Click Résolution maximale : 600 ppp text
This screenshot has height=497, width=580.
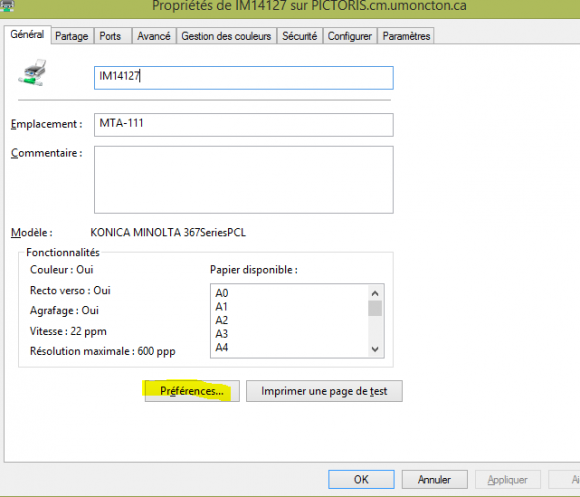point(102,351)
